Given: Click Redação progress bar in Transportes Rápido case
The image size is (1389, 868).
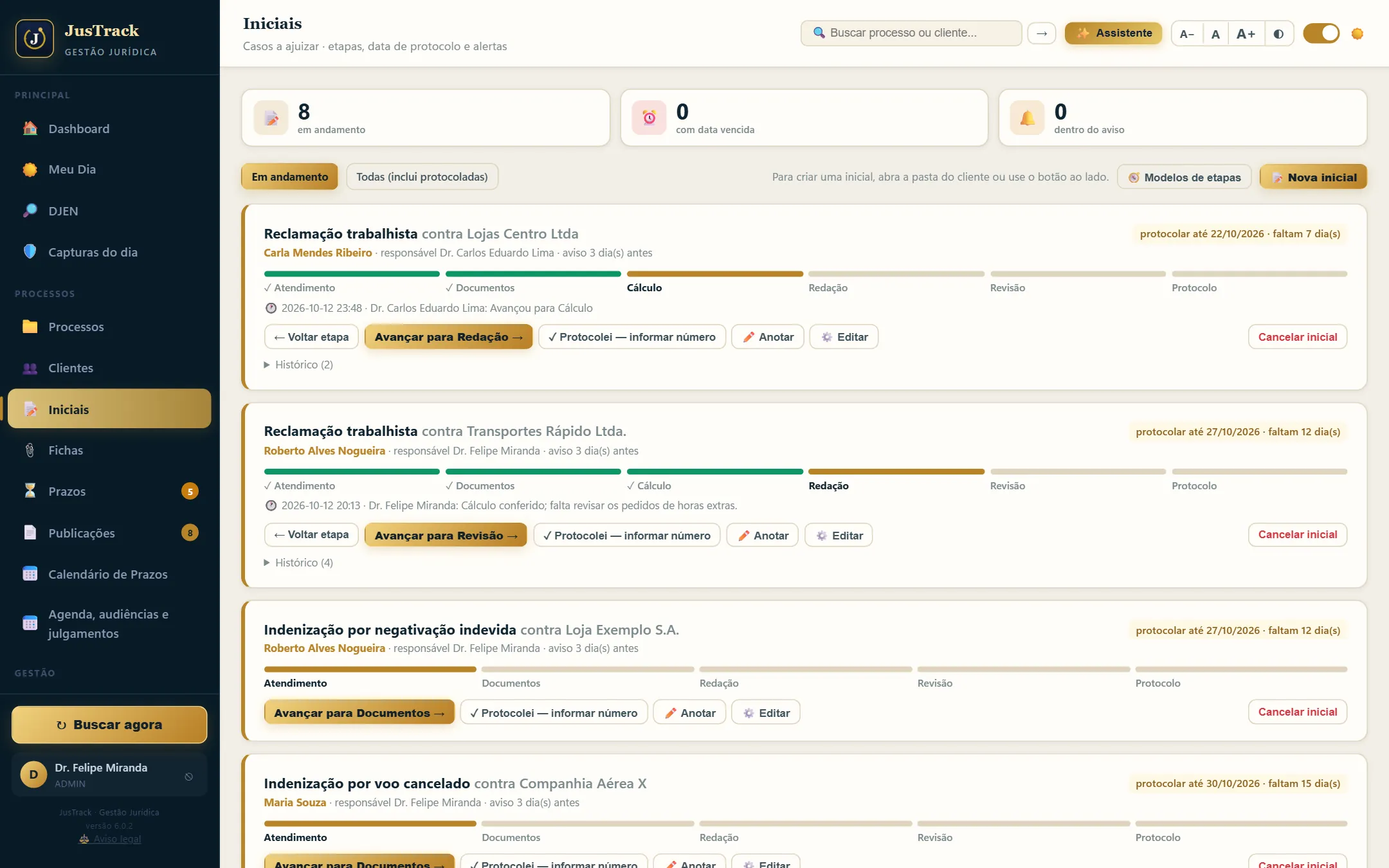Looking at the screenshot, I should (x=896, y=471).
